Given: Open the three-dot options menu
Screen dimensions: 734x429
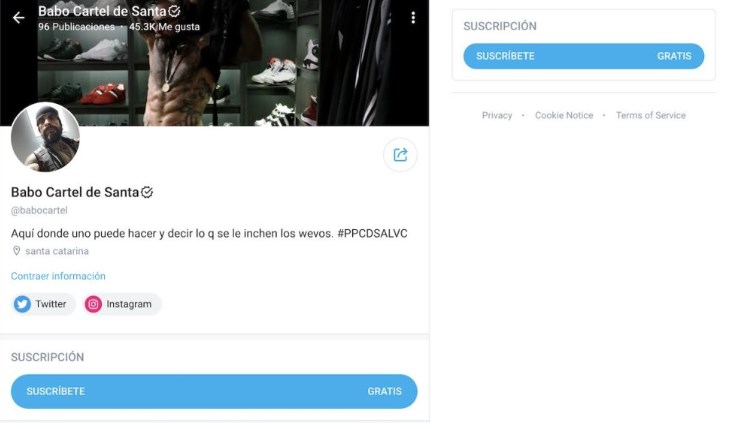Looking at the screenshot, I should (x=413, y=18).
